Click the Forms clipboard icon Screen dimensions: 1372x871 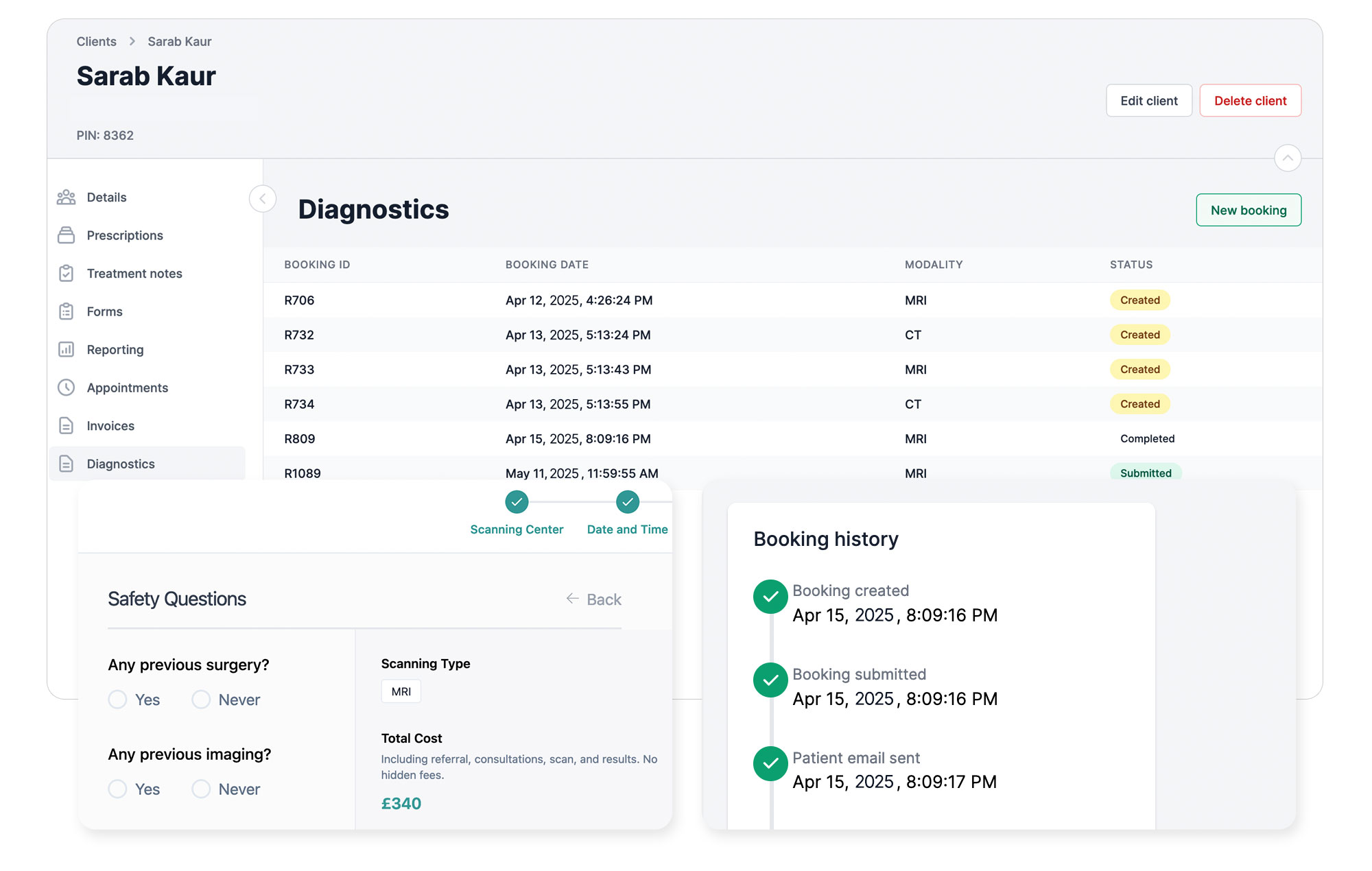pyautogui.click(x=66, y=311)
